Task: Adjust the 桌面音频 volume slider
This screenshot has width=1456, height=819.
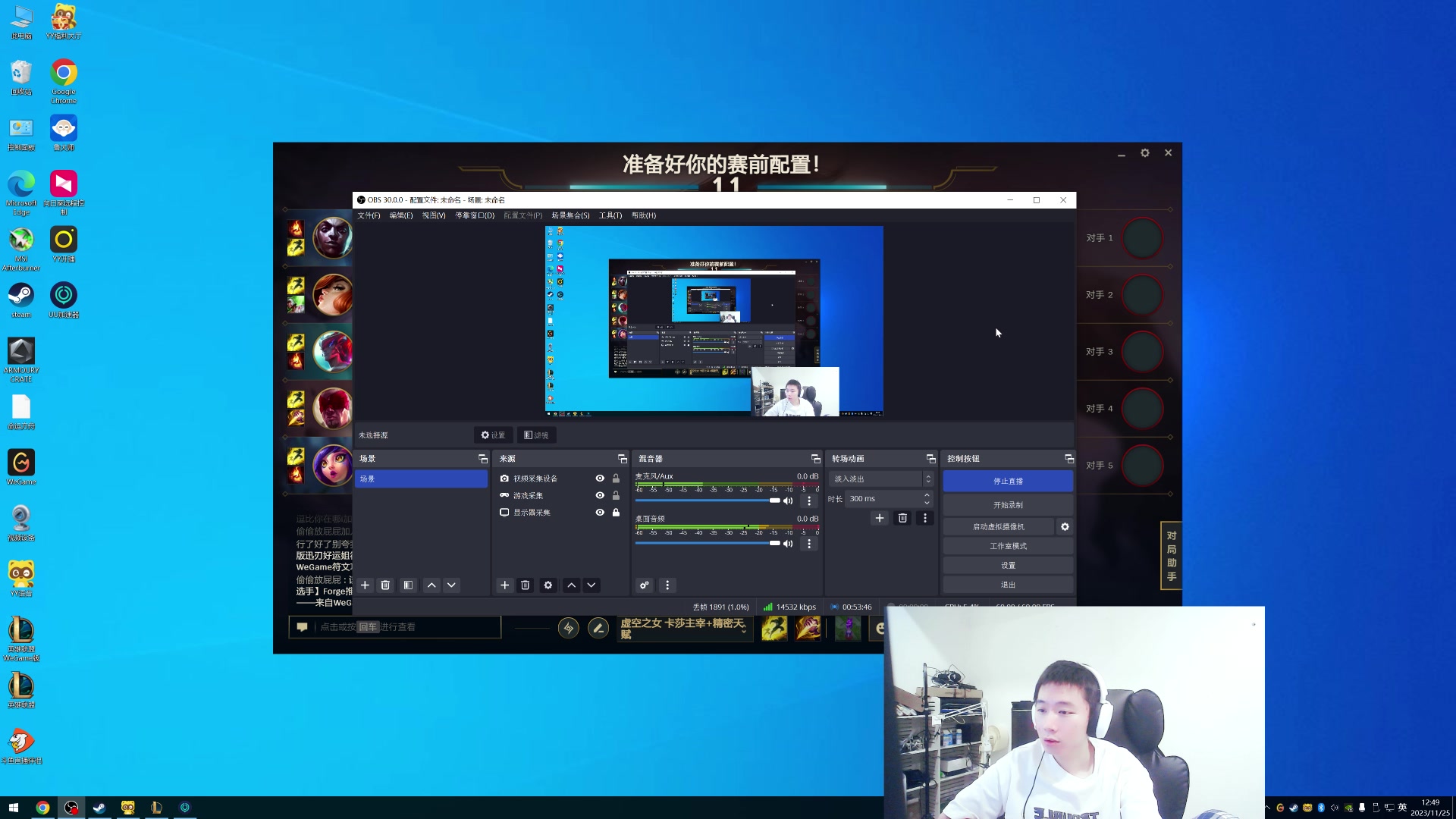Action: (x=773, y=543)
